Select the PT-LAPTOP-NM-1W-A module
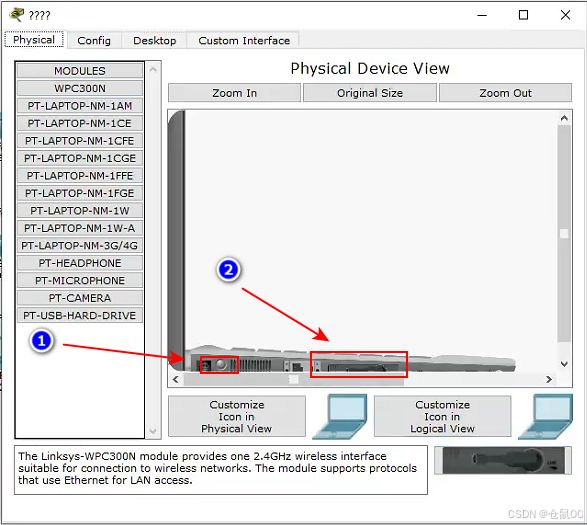Viewport: 587px width, 525px height. coord(80,228)
